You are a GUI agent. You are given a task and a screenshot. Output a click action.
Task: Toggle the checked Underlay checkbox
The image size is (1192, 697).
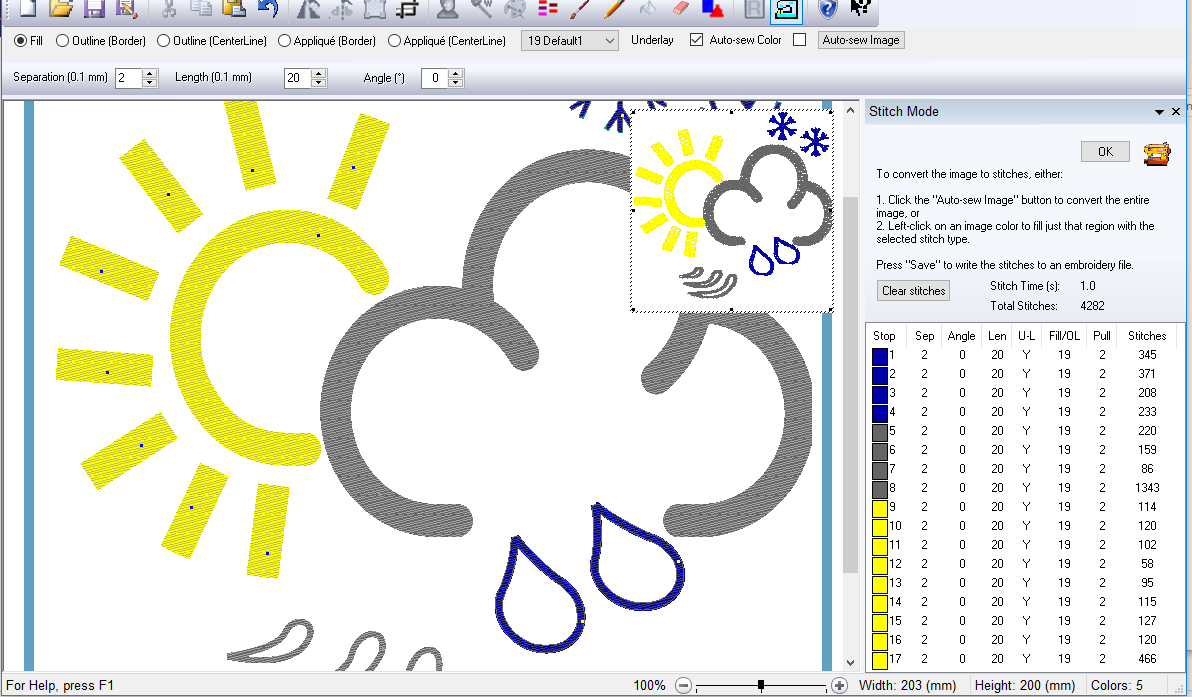point(696,40)
